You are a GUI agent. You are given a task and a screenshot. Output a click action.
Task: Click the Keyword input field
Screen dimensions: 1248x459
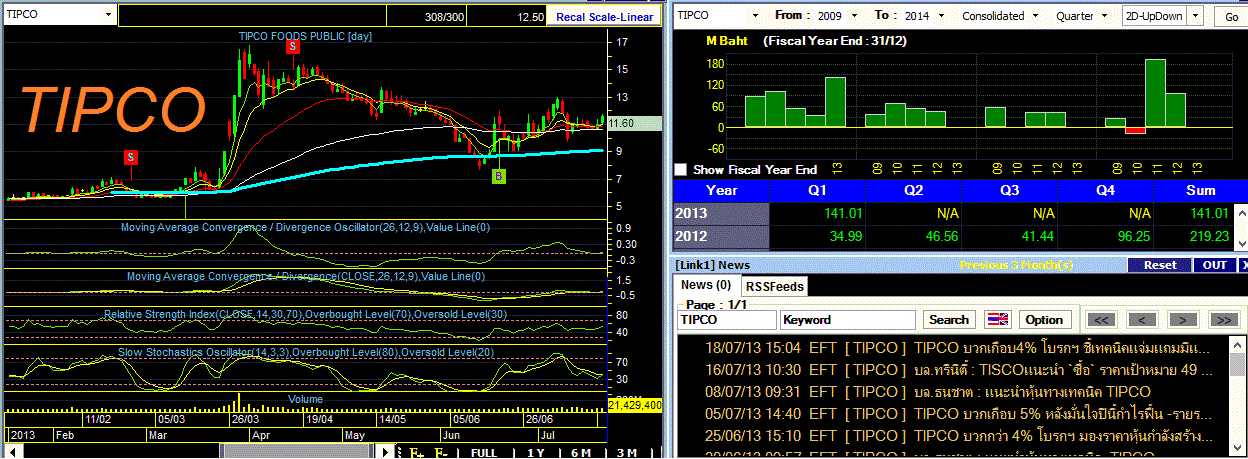click(x=848, y=320)
